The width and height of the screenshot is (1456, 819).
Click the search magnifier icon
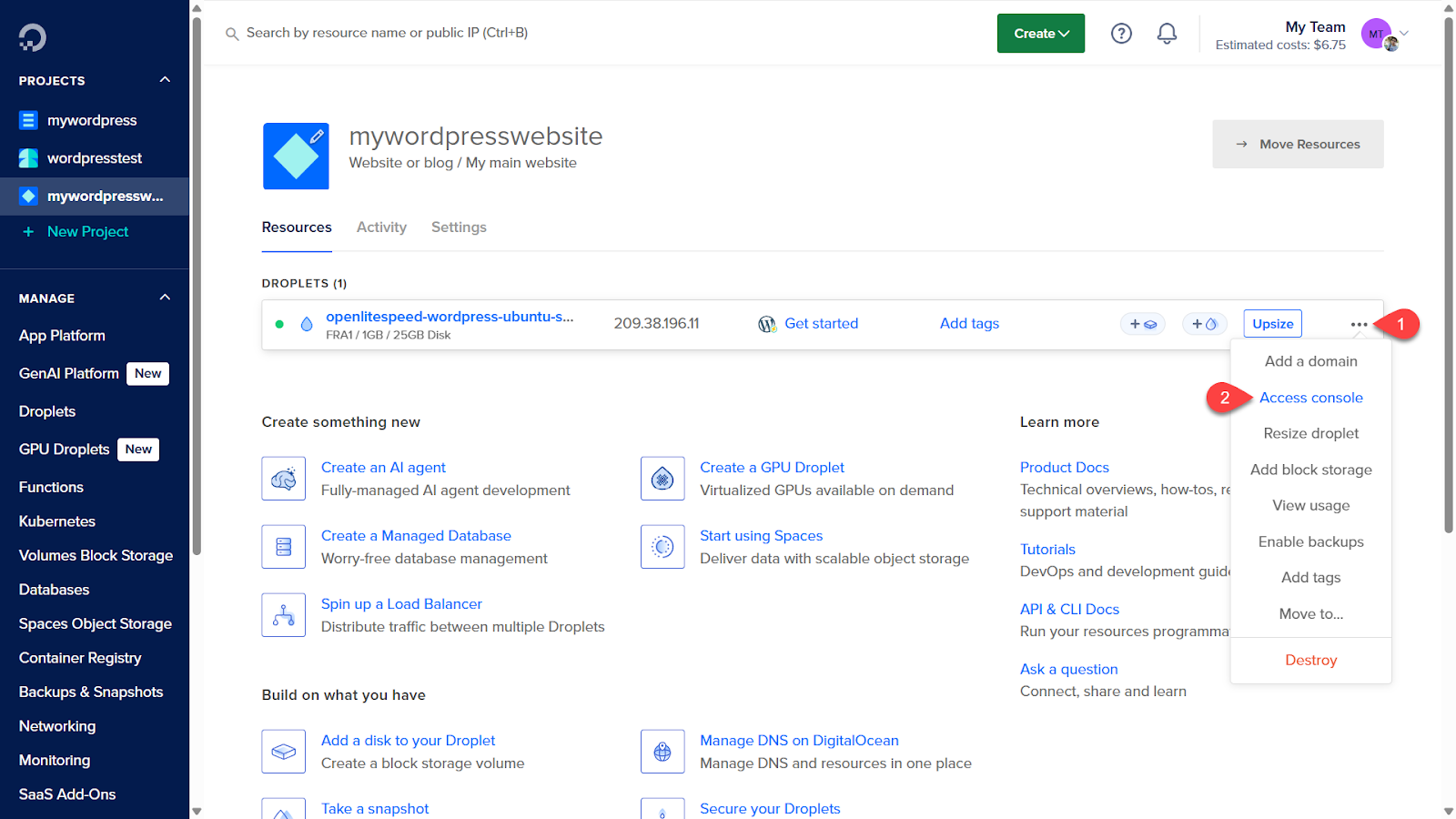click(232, 34)
